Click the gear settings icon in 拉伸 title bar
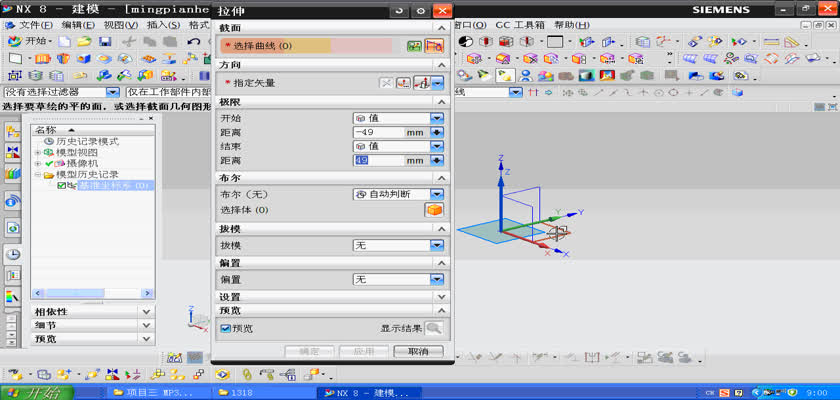 (421, 11)
